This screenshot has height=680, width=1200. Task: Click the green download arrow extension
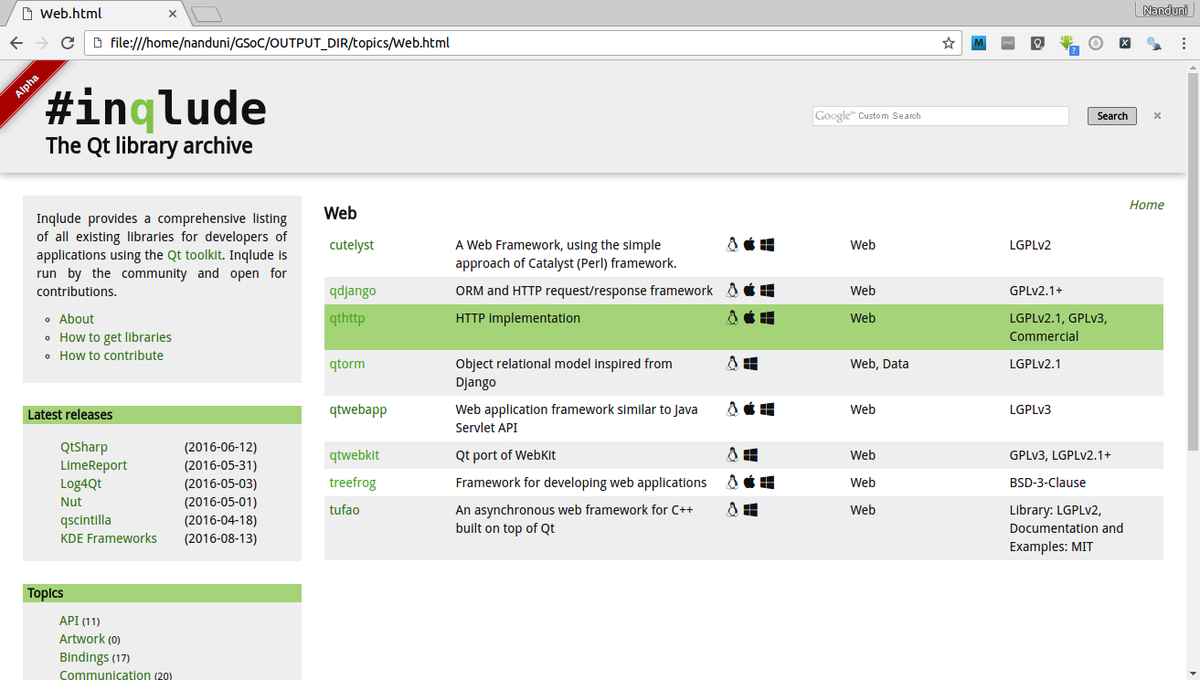pyautogui.click(x=1068, y=43)
